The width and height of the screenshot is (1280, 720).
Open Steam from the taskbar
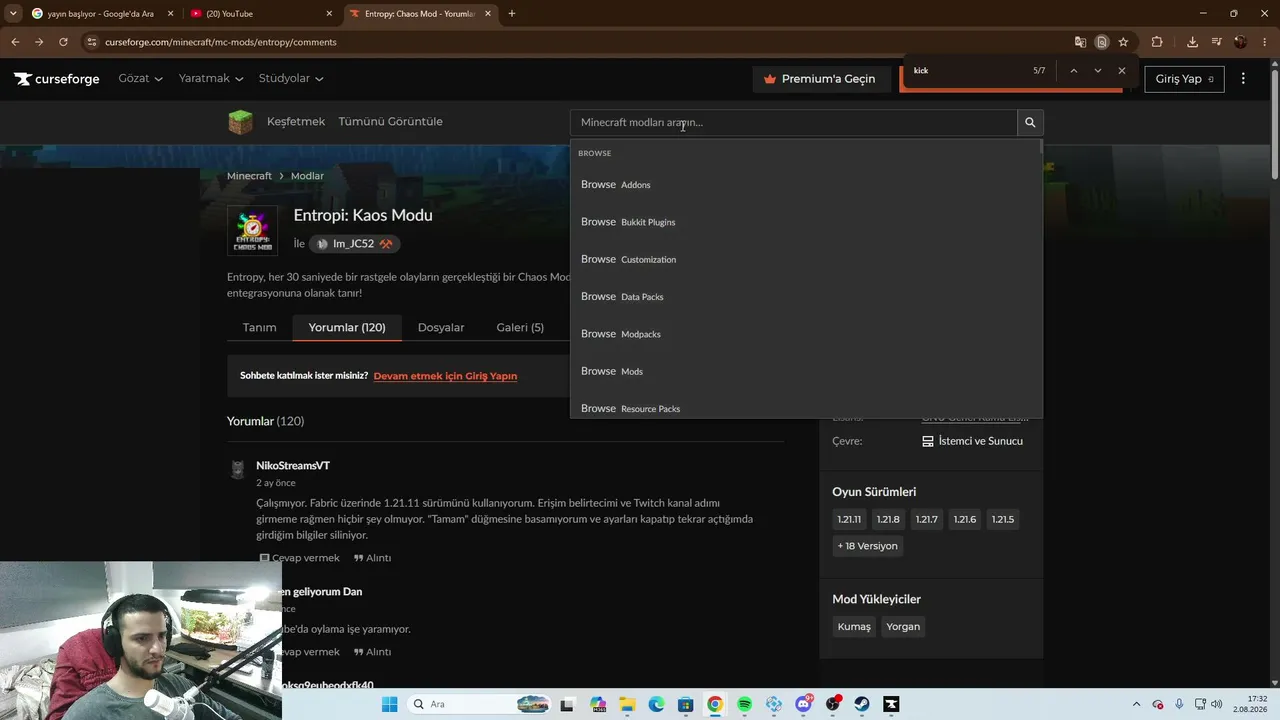click(x=861, y=704)
